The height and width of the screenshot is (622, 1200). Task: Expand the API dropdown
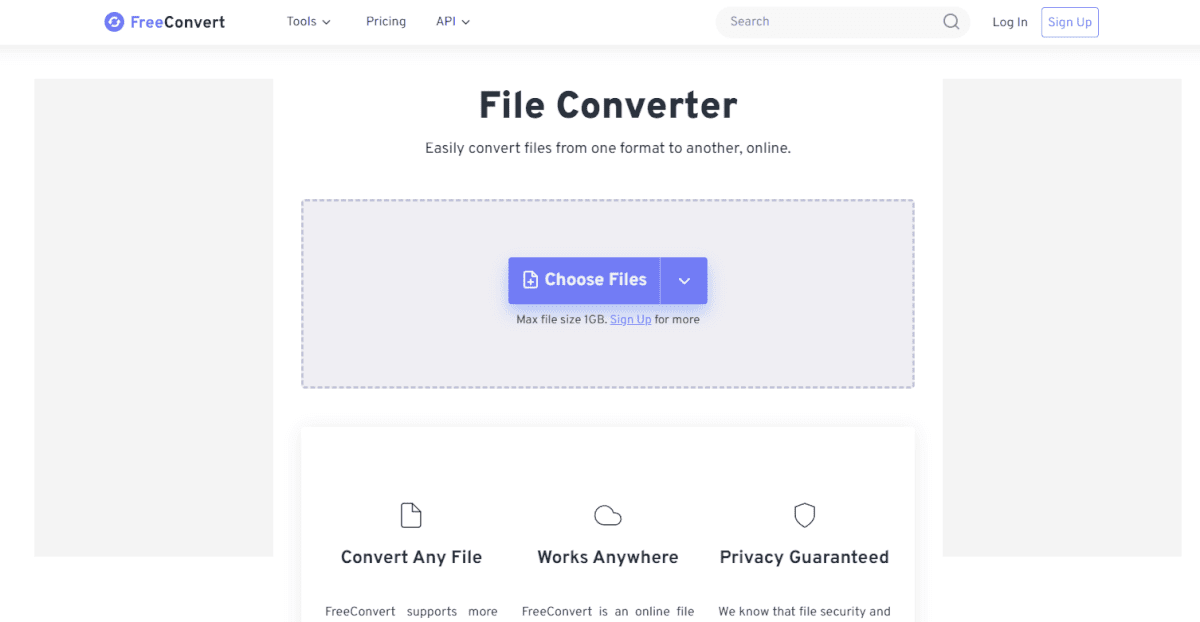click(465, 21)
